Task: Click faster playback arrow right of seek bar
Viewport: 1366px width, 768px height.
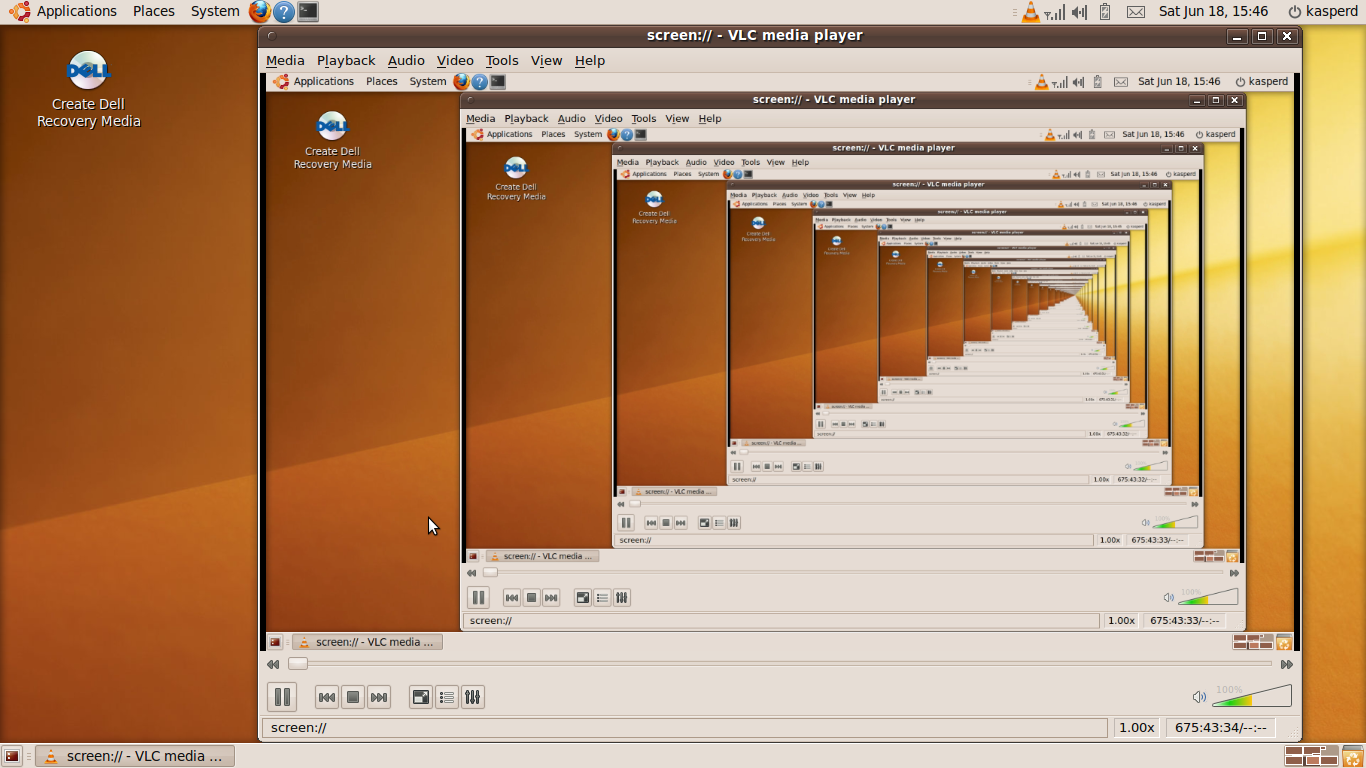Action: pyautogui.click(x=1287, y=664)
